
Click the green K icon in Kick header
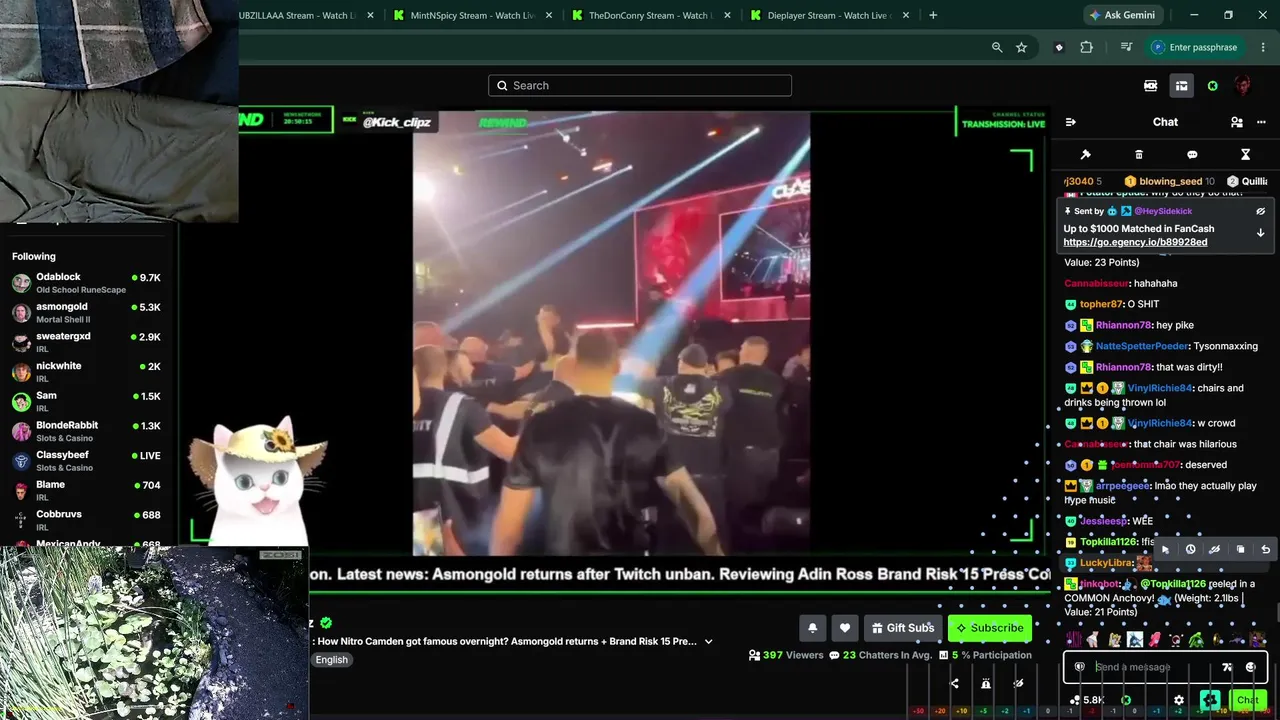tap(1213, 86)
